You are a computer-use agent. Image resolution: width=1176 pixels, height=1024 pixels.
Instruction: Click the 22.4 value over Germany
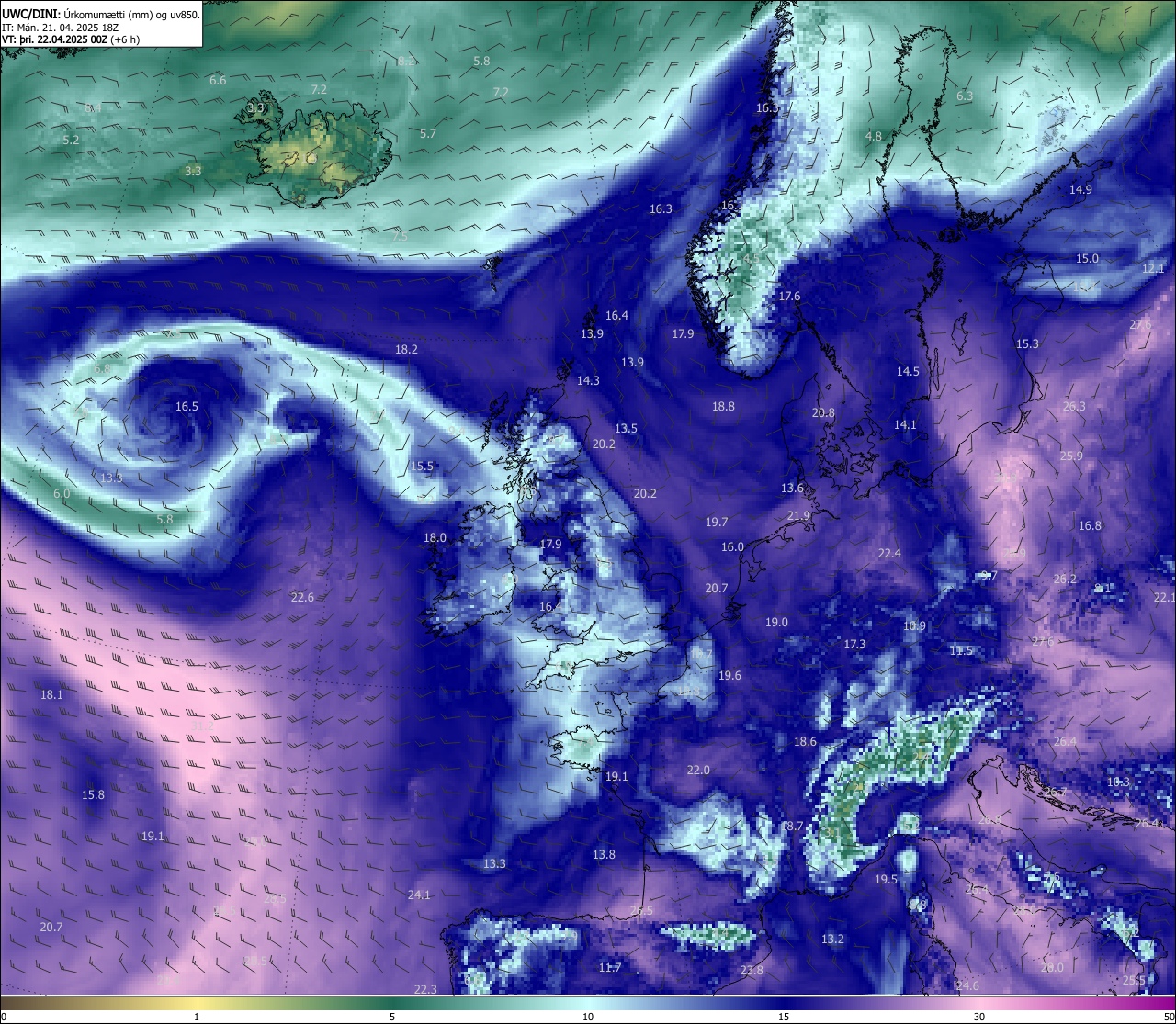tap(889, 553)
